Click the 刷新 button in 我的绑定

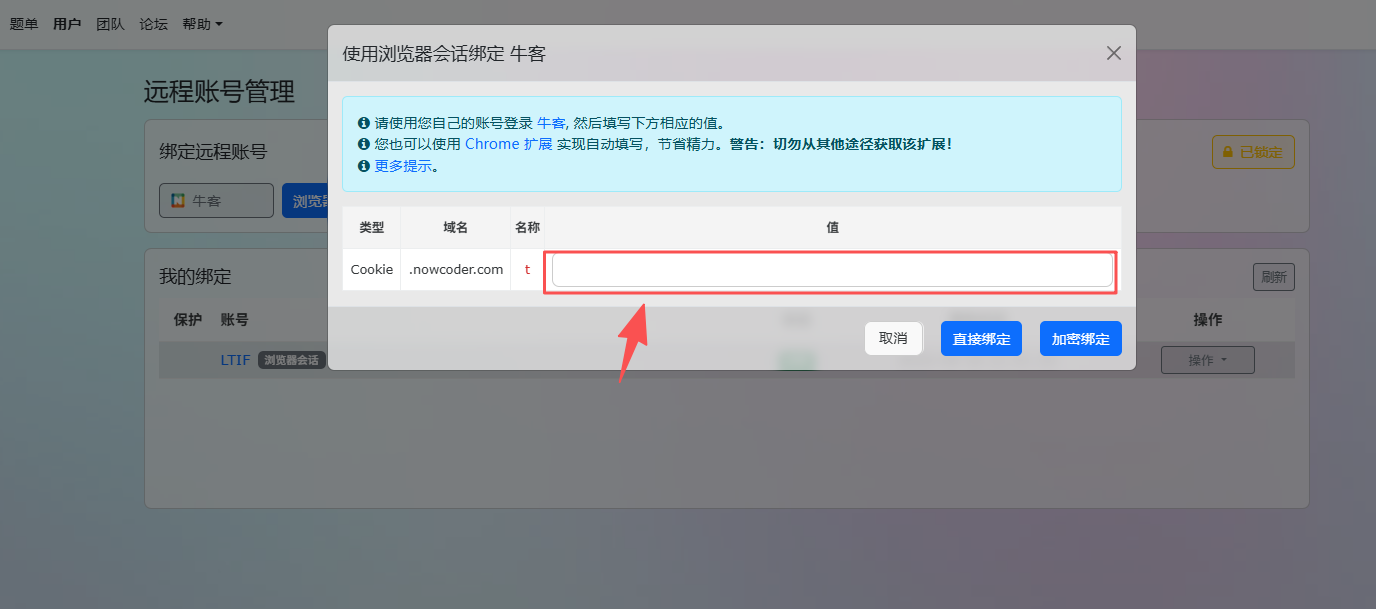click(1274, 277)
